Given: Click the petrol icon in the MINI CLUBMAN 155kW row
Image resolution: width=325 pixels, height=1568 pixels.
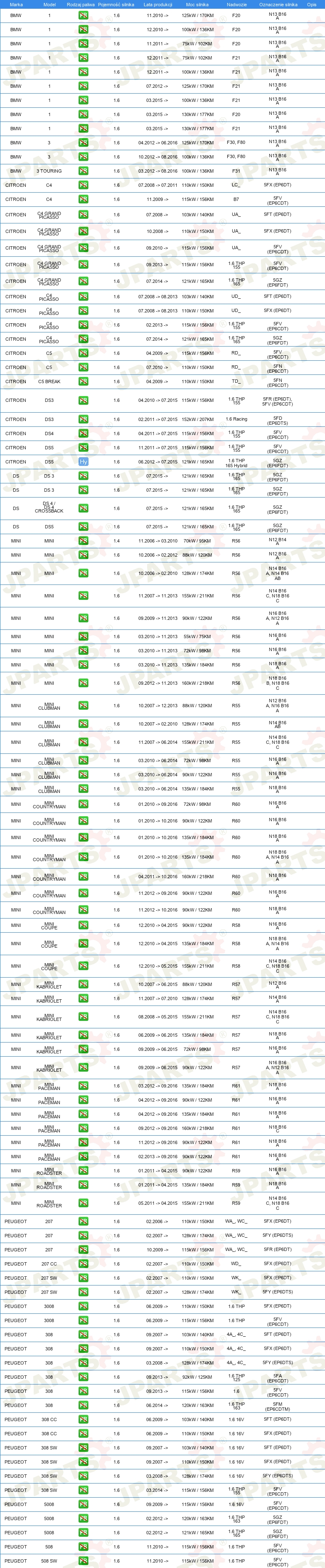Looking at the screenshot, I should click(x=84, y=743).
